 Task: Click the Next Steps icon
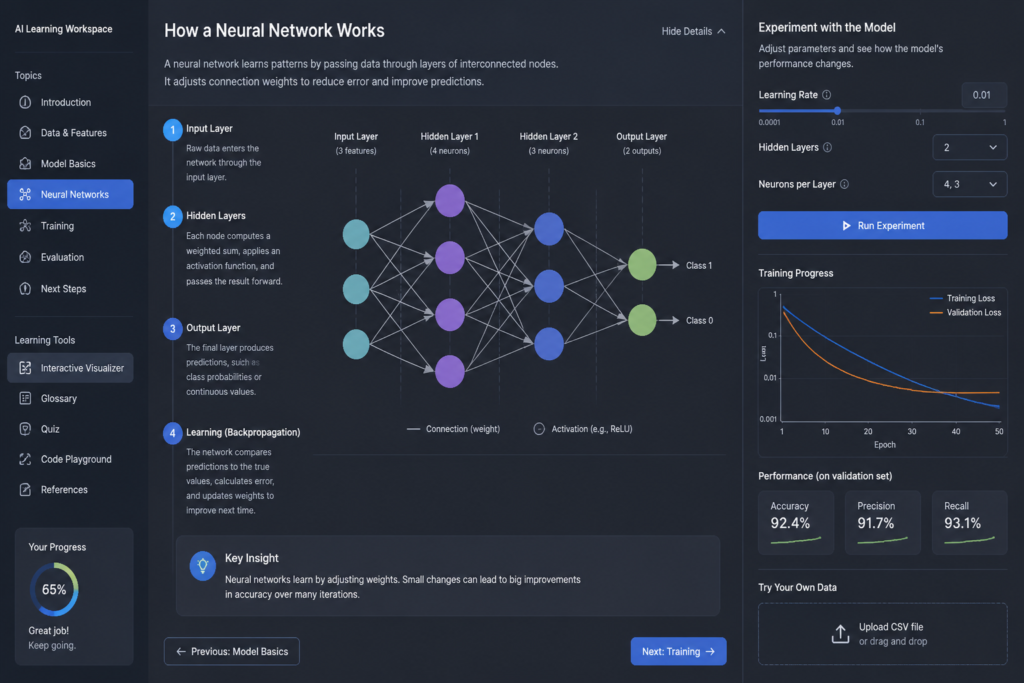(25, 289)
